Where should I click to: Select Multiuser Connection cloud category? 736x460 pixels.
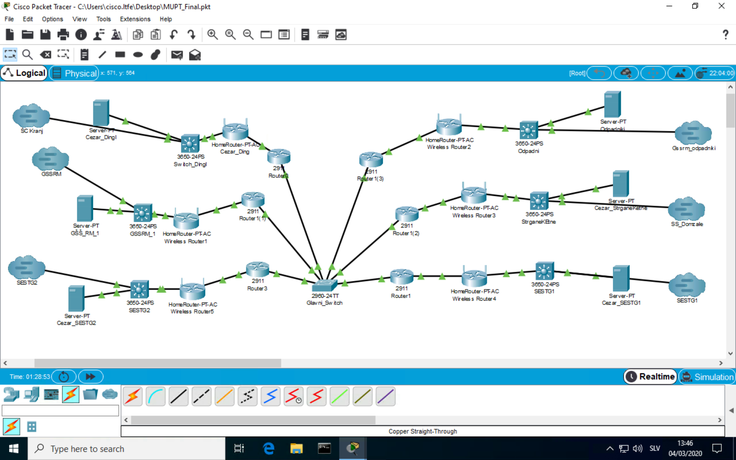coord(110,394)
